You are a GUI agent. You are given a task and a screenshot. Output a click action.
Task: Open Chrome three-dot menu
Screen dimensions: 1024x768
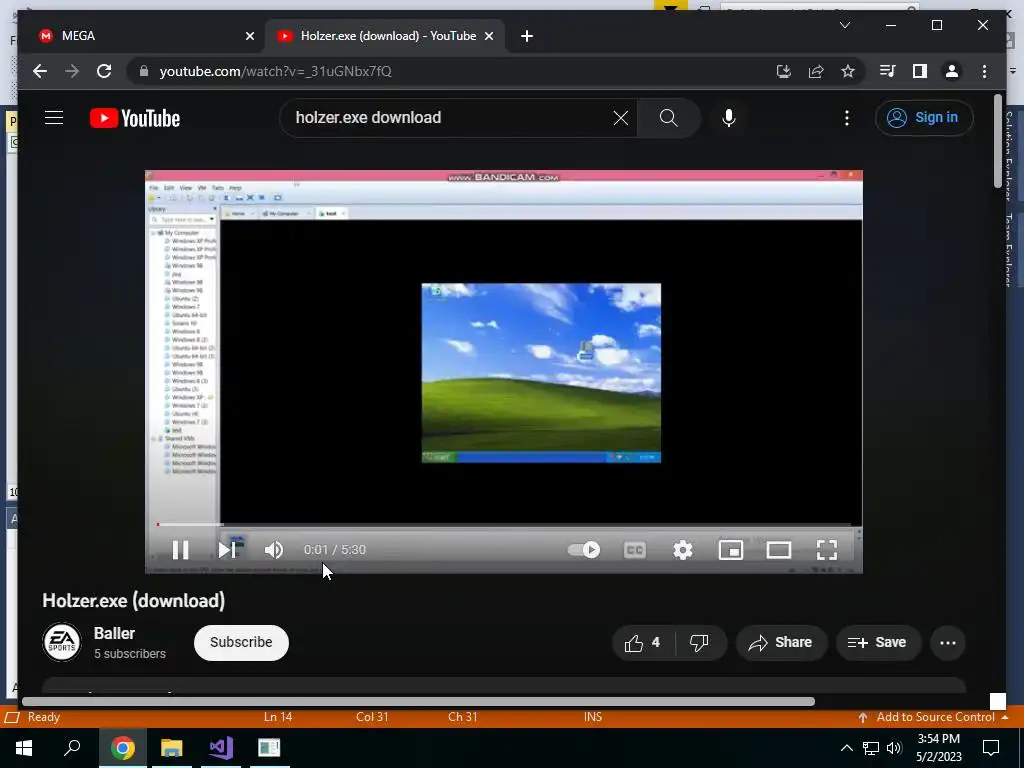click(x=984, y=71)
